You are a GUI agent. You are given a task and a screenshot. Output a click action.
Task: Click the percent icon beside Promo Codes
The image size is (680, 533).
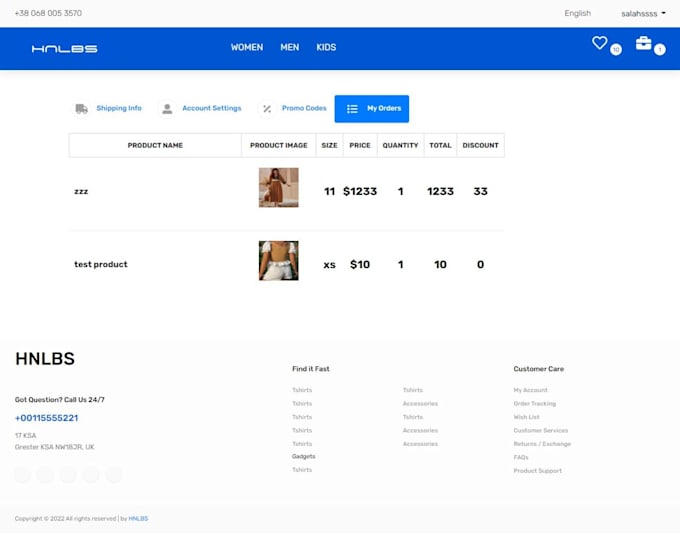(266, 109)
